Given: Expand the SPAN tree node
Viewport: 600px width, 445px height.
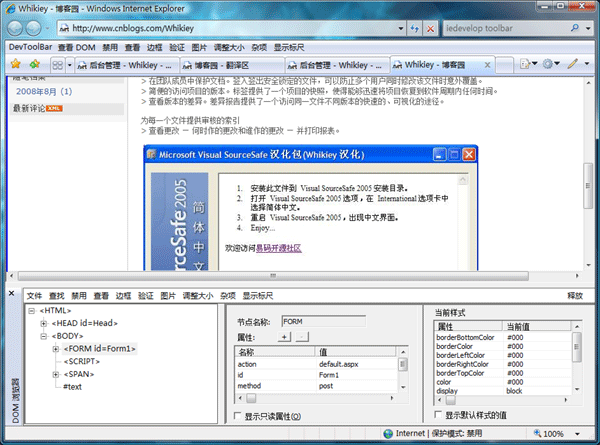Looking at the screenshot, I should [x=56, y=374].
